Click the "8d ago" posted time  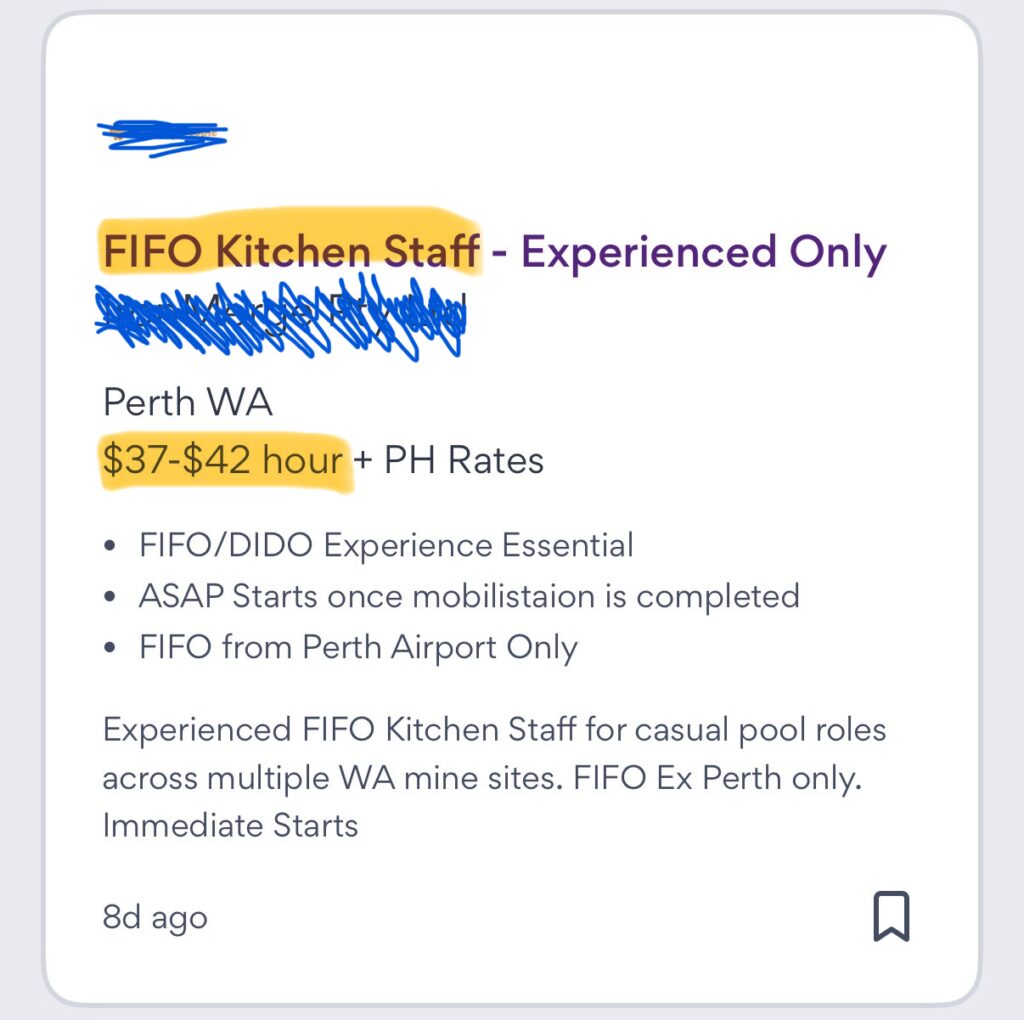pos(155,917)
